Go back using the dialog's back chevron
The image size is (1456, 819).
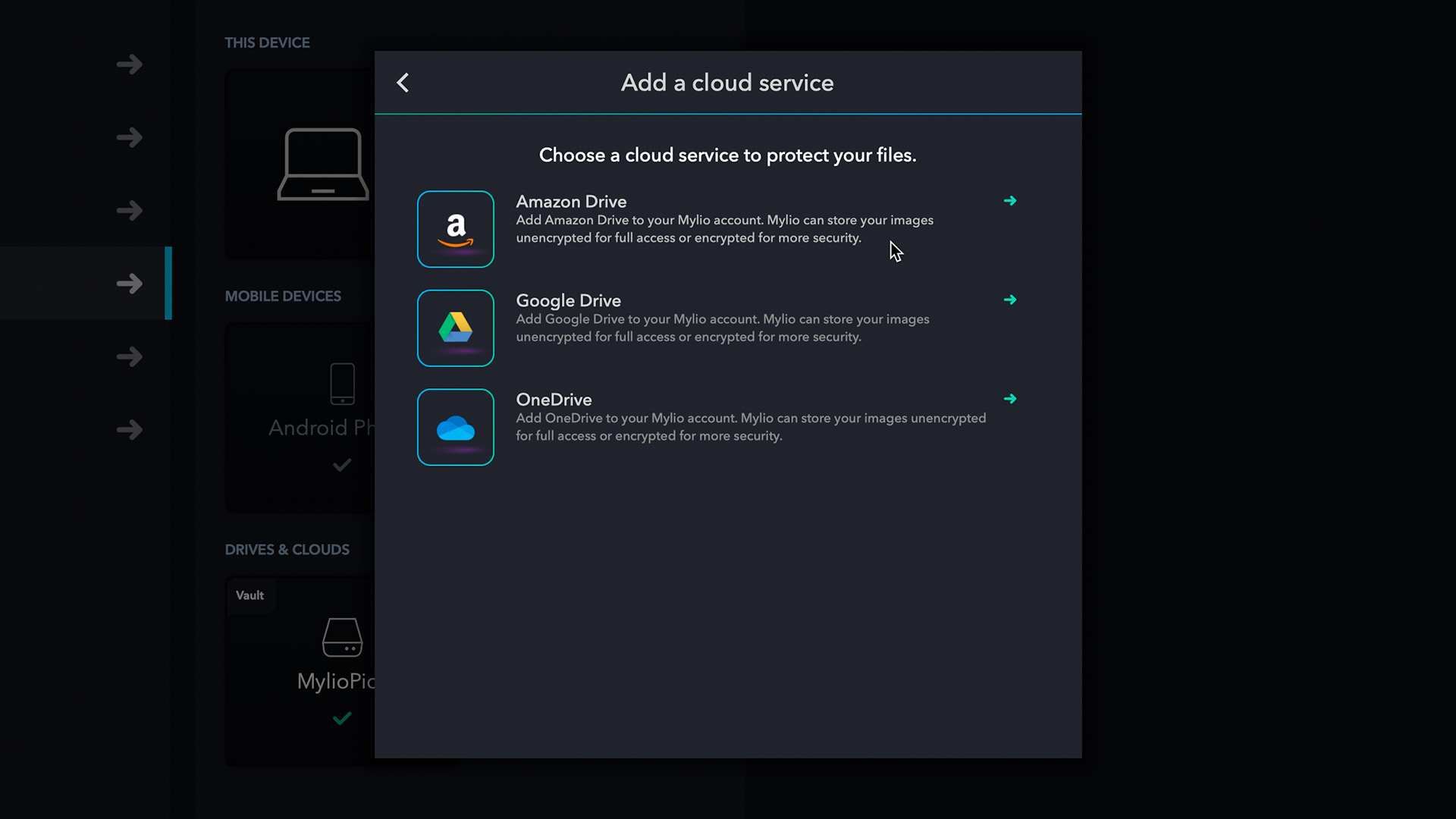tap(403, 83)
